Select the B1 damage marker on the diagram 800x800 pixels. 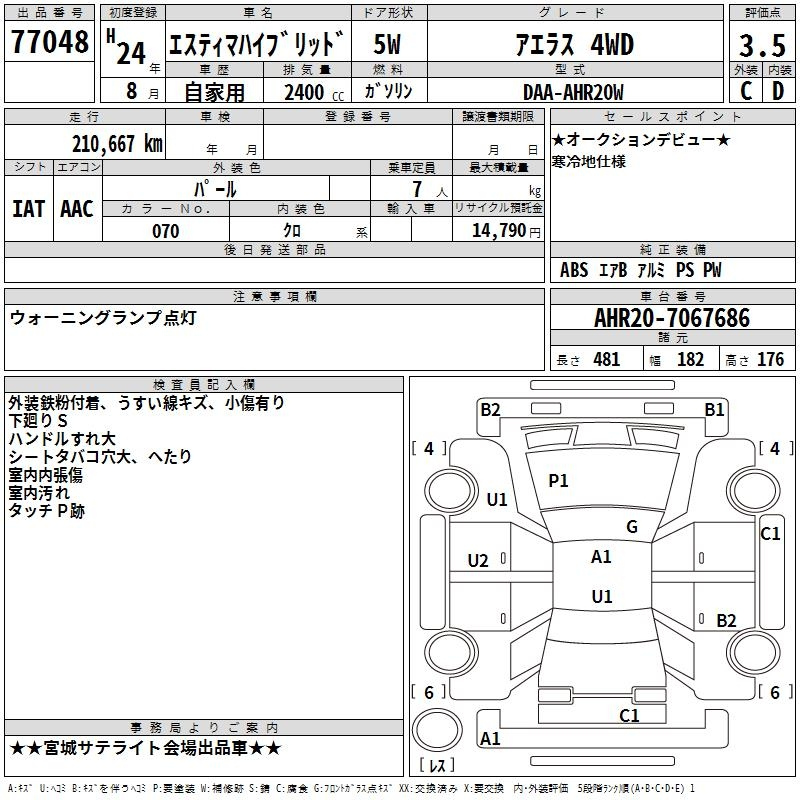pyautogui.click(x=713, y=409)
